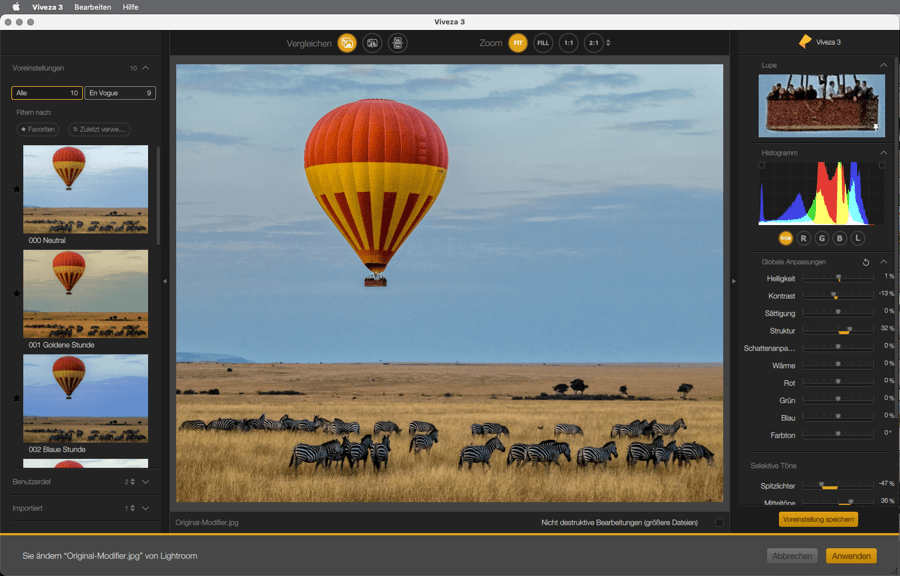Filter presets by Favoriten
The height and width of the screenshot is (576, 900).
click(38, 129)
